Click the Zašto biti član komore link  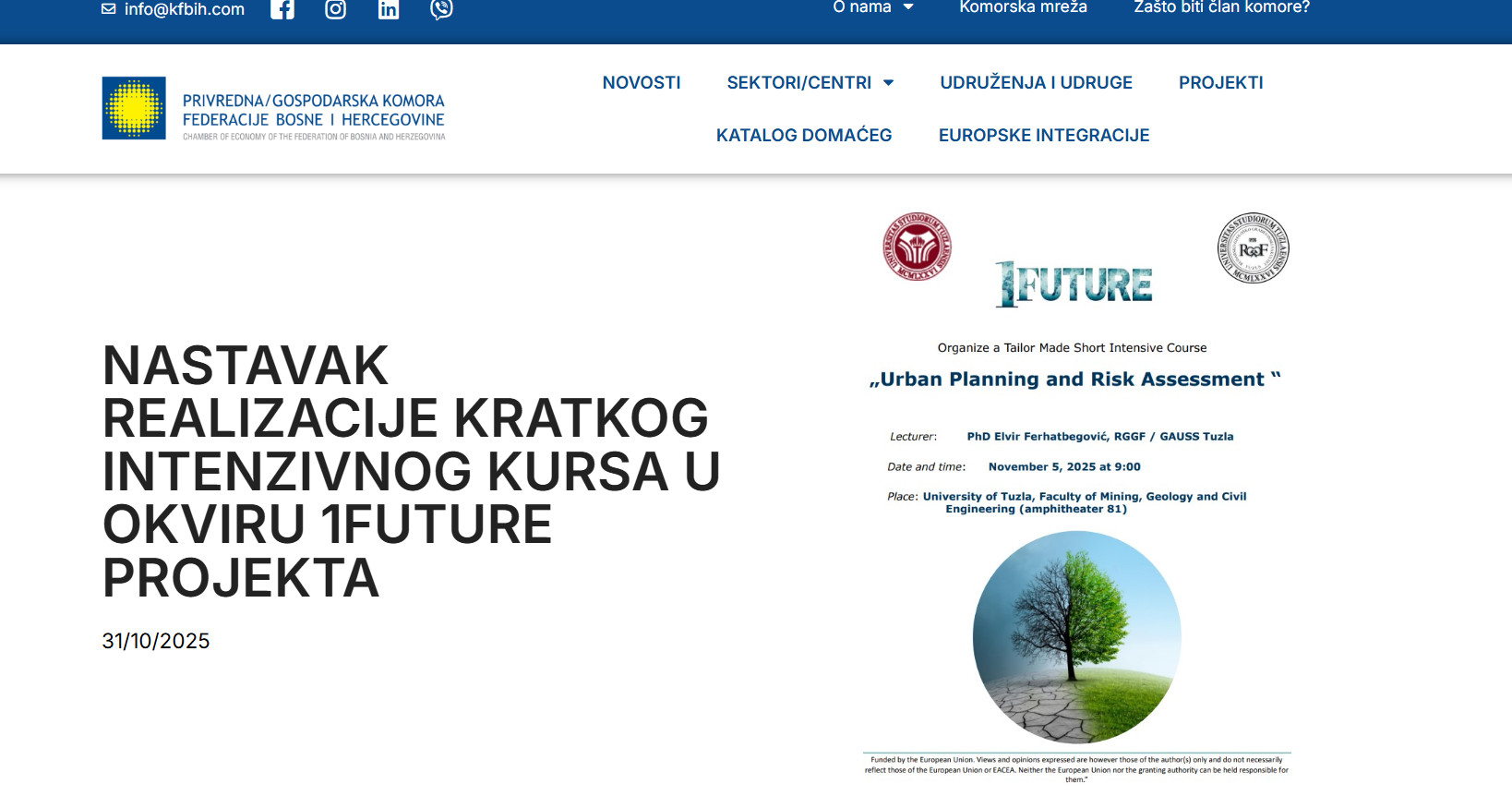[1221, 7]
